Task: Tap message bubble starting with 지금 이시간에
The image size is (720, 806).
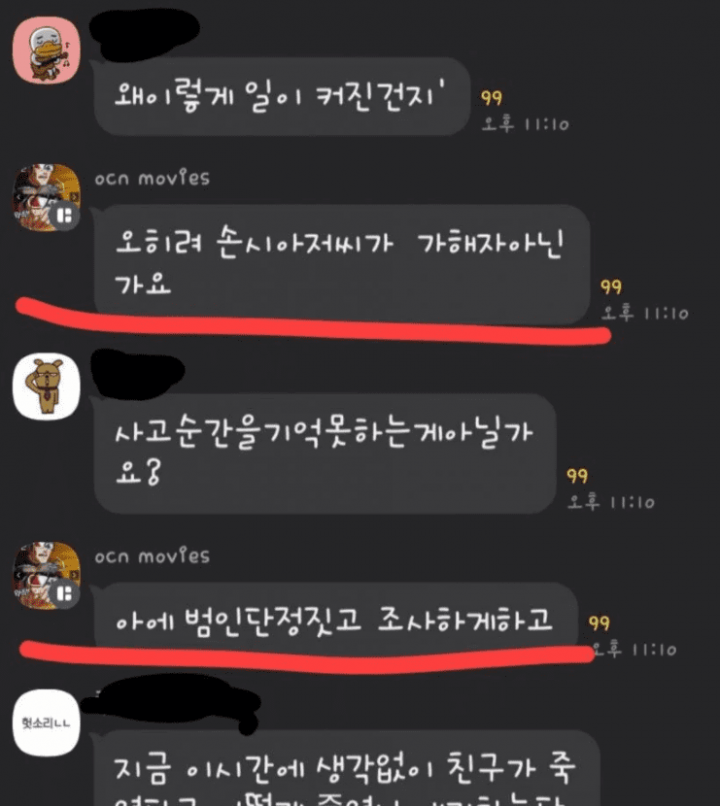Action: pos(347,768)
